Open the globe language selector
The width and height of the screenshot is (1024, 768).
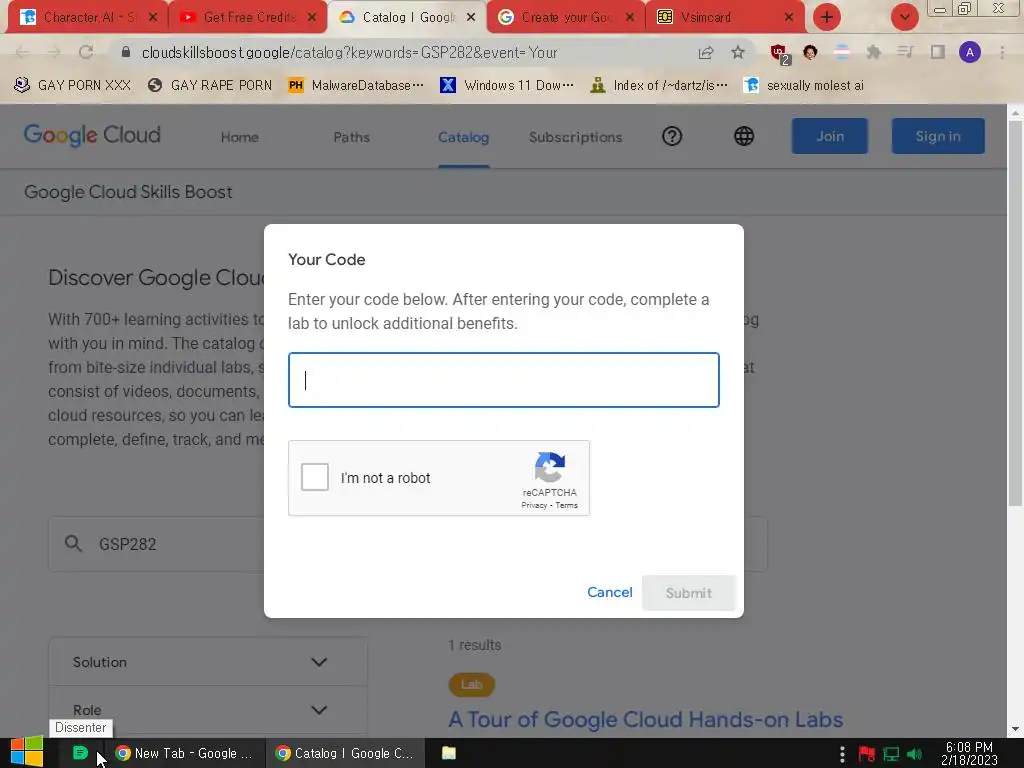[x=744, y=136]
